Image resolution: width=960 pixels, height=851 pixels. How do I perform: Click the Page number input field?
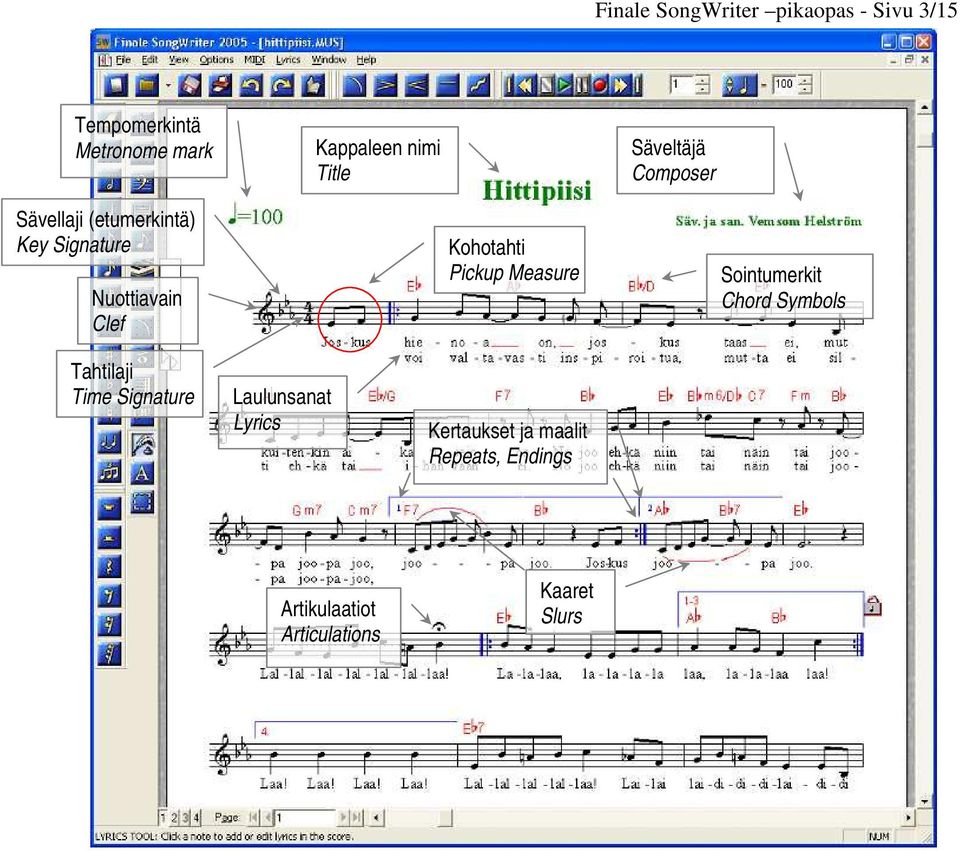click(x=305, y=817)
